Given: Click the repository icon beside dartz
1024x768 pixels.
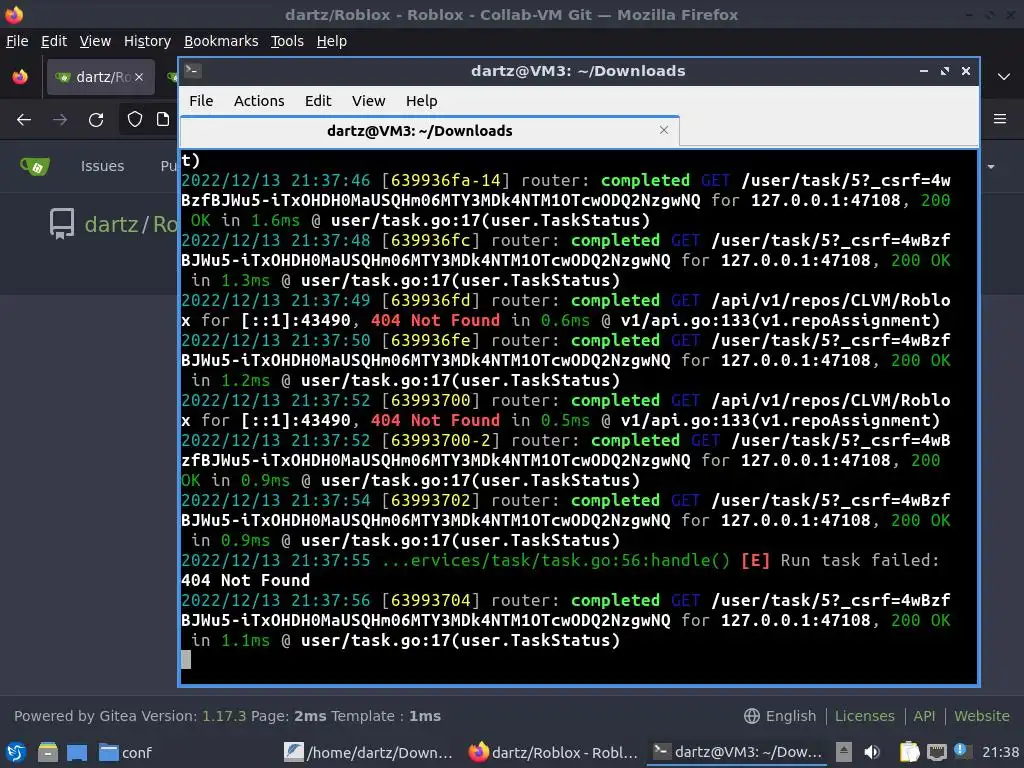Looking at the screenshot, I should pyautogui.click(x=62, y=224).
